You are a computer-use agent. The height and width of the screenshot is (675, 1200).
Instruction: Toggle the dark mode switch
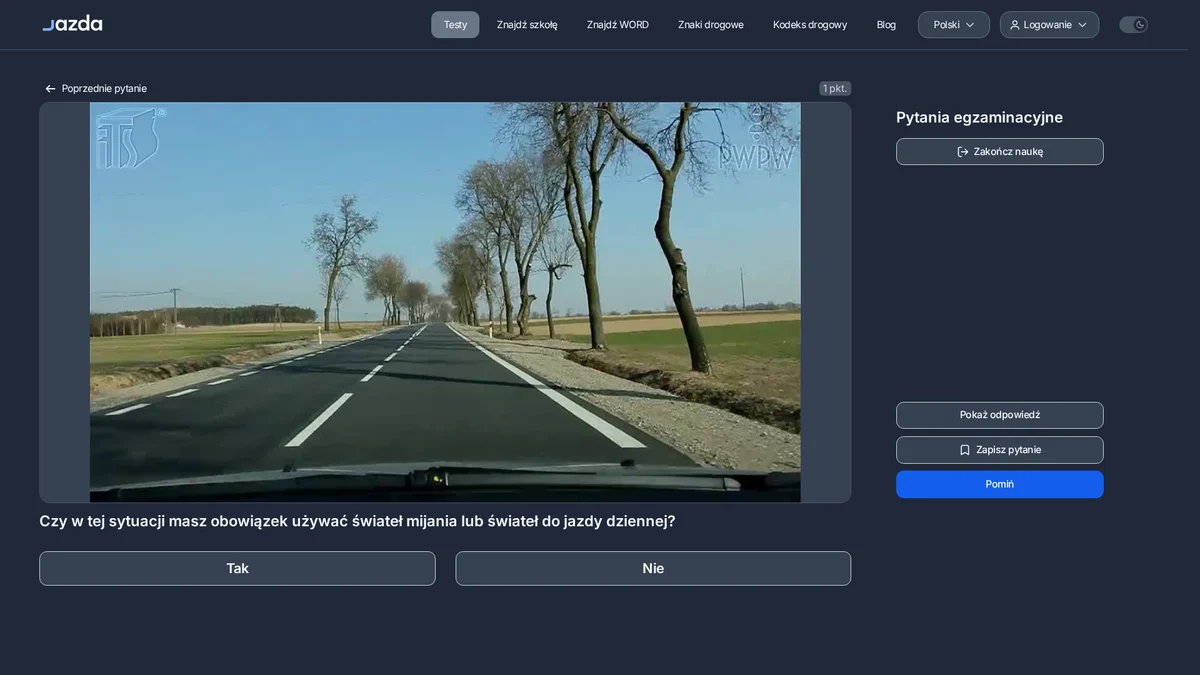coord(1133,25)
